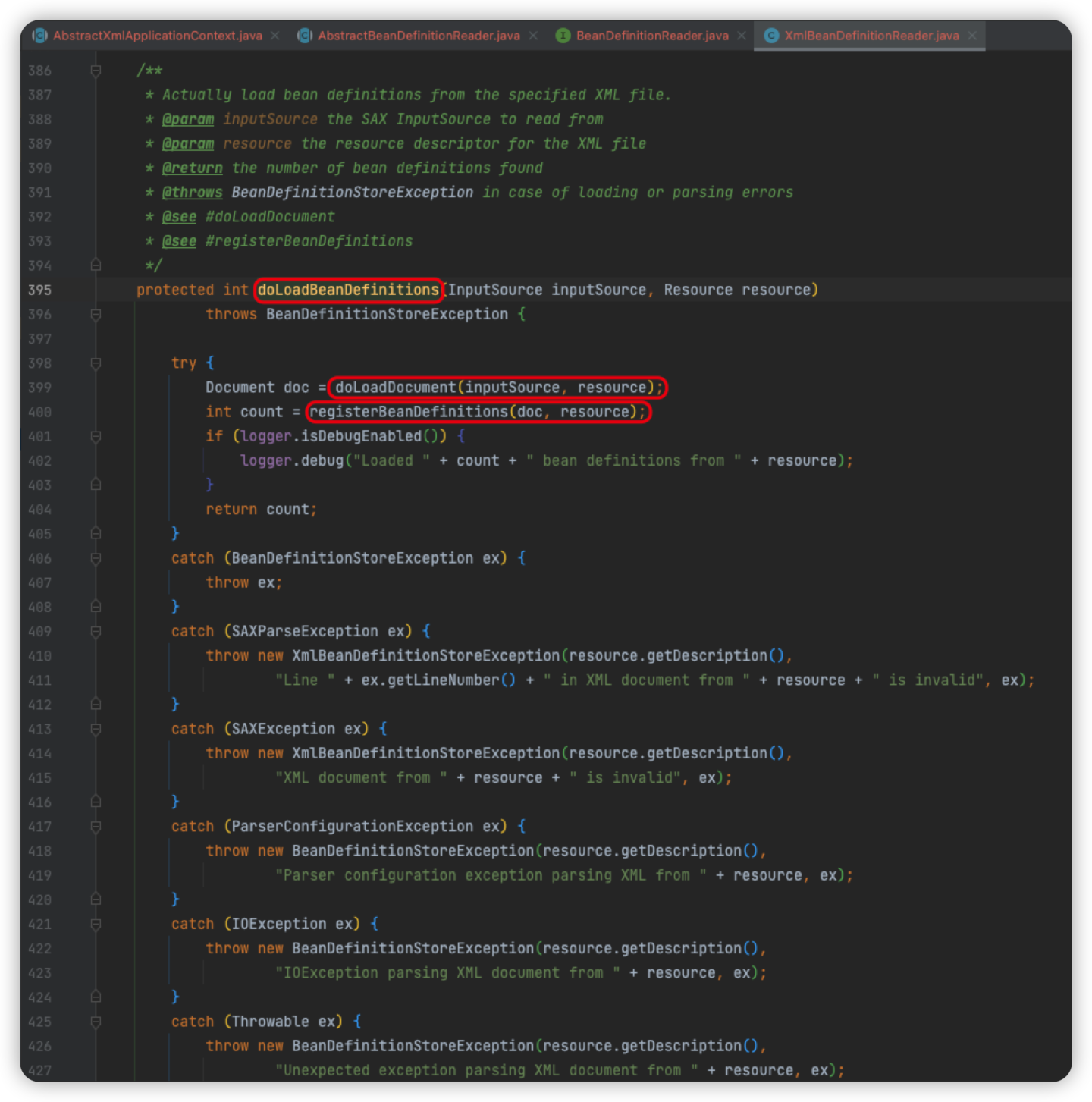Viewport: 1092px width, 1102px height.
Task: Switch to AbstractXmlApplicationContext.java tab
Action: (157, 36)
